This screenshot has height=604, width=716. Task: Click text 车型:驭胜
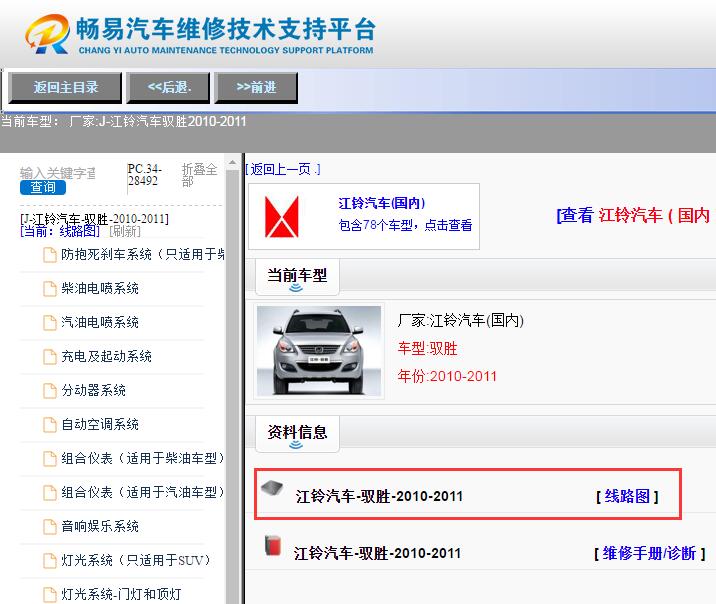pyautogui.click(x=427, y=348)
